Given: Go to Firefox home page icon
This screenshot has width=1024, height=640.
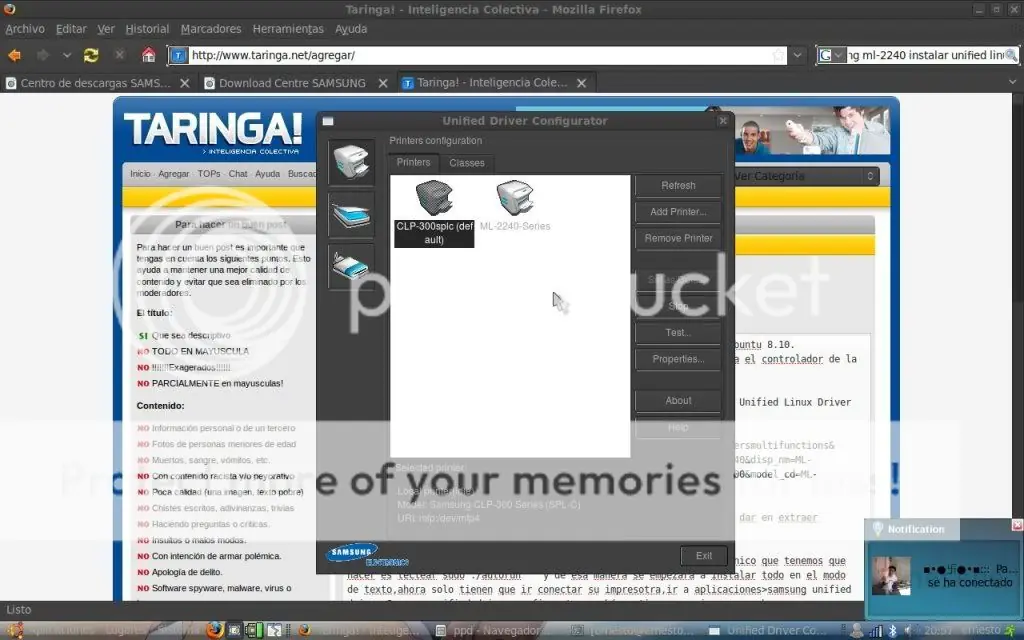Looking at the screenshot, I should tap(149, 55).
